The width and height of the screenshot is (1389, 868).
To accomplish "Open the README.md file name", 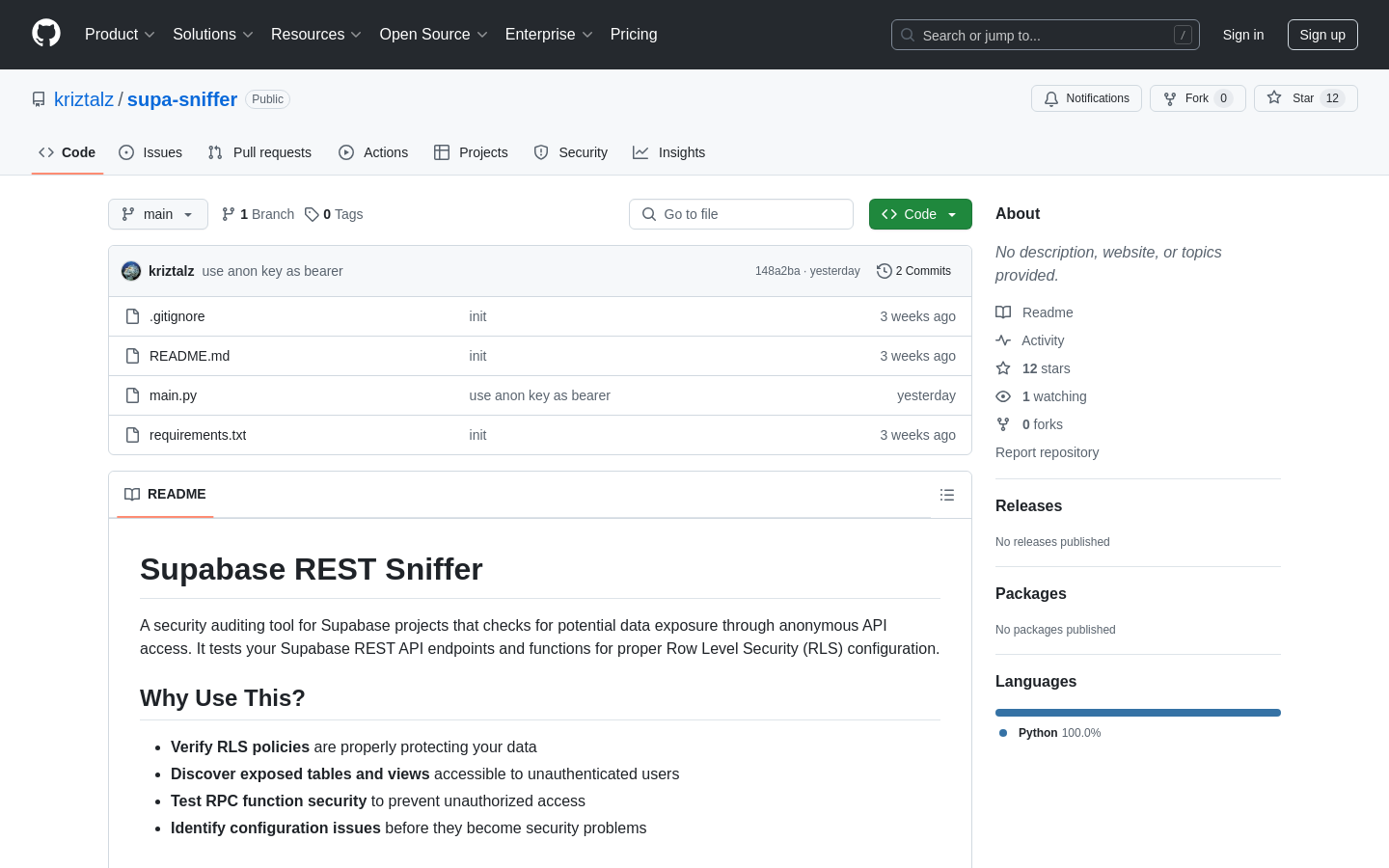I will point(189,356).
